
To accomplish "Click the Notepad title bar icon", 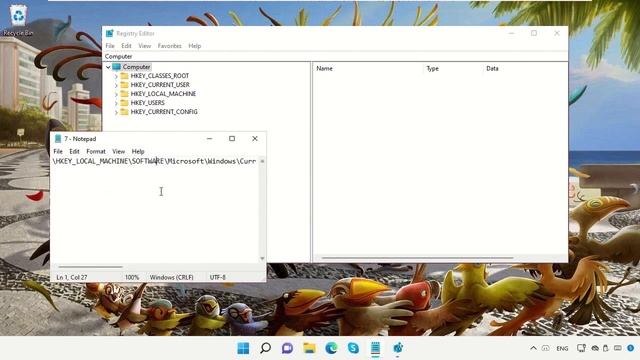I will click(x=58, y=139).
